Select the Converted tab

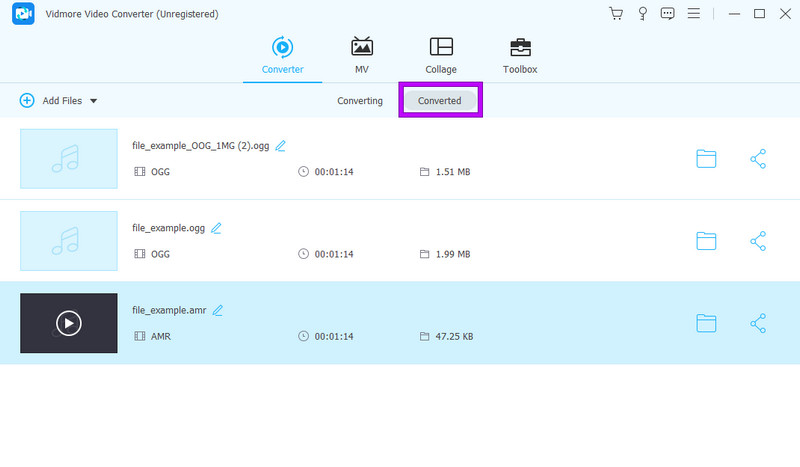coord(440,101)
